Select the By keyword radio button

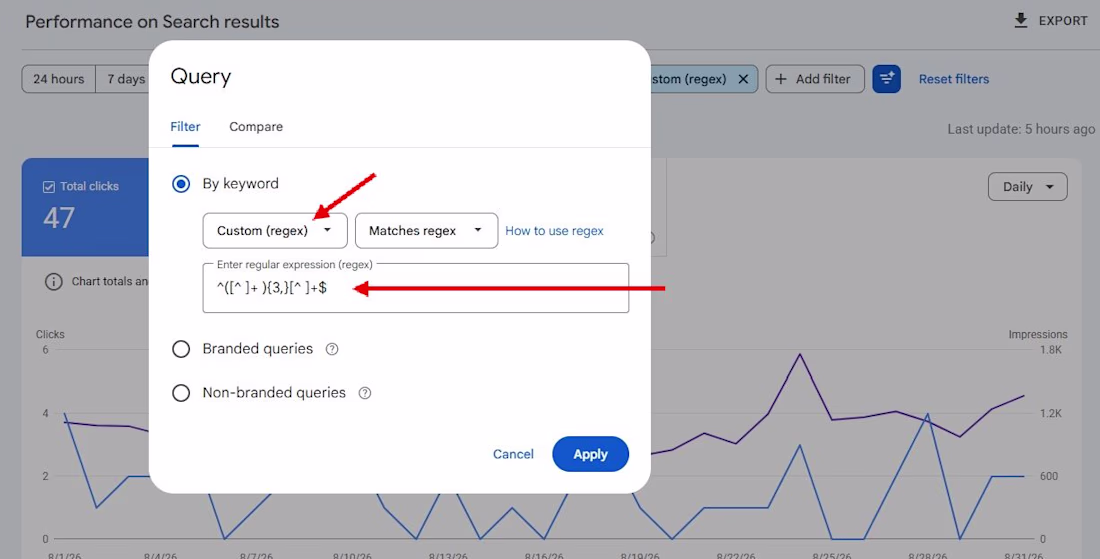(181, 184)
